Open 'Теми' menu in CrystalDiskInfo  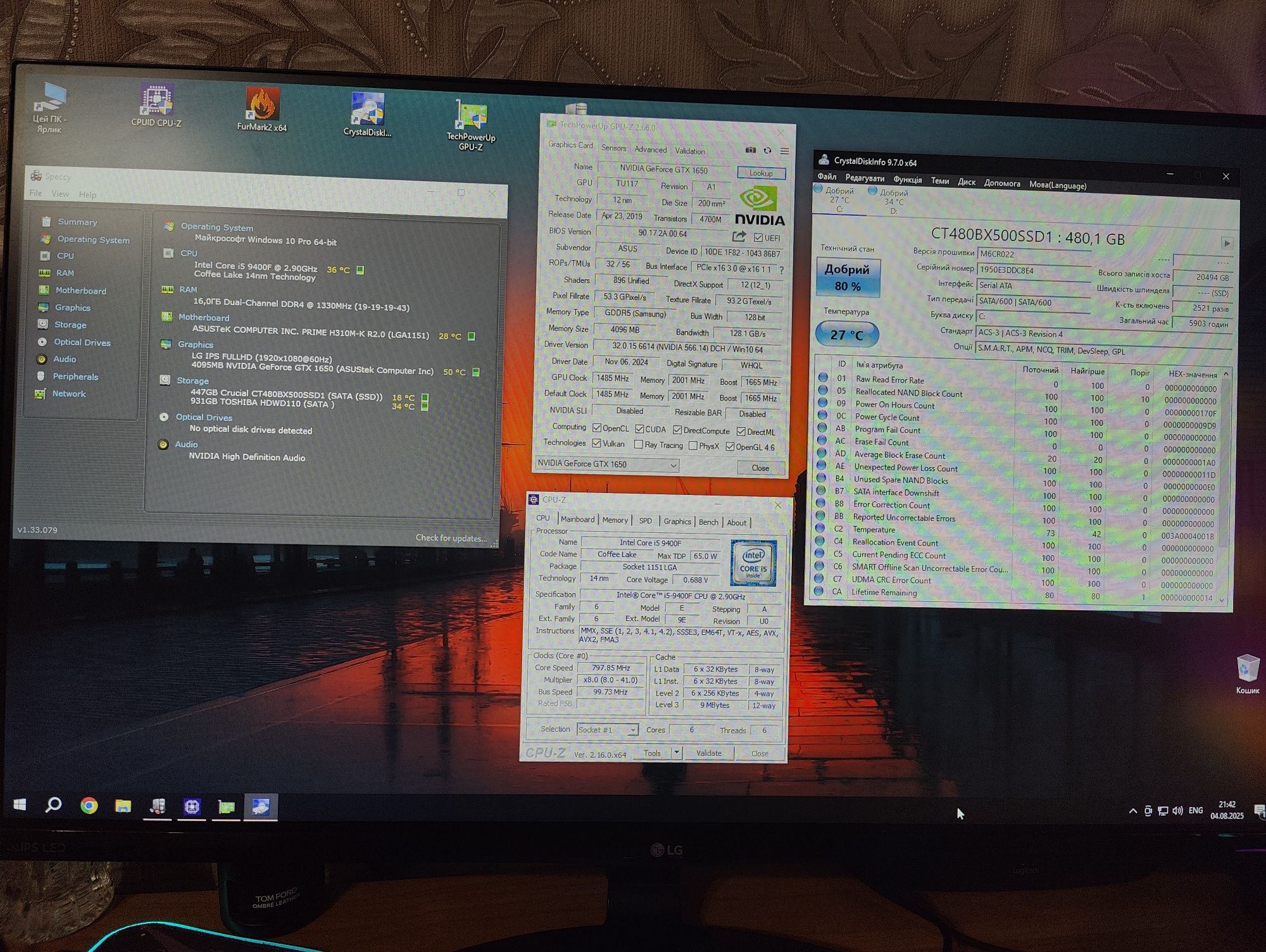[939, 181]
